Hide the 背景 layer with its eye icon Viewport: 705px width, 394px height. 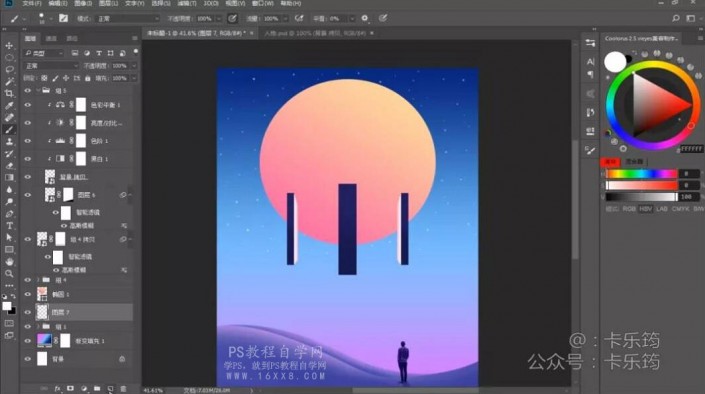[28, 359]
